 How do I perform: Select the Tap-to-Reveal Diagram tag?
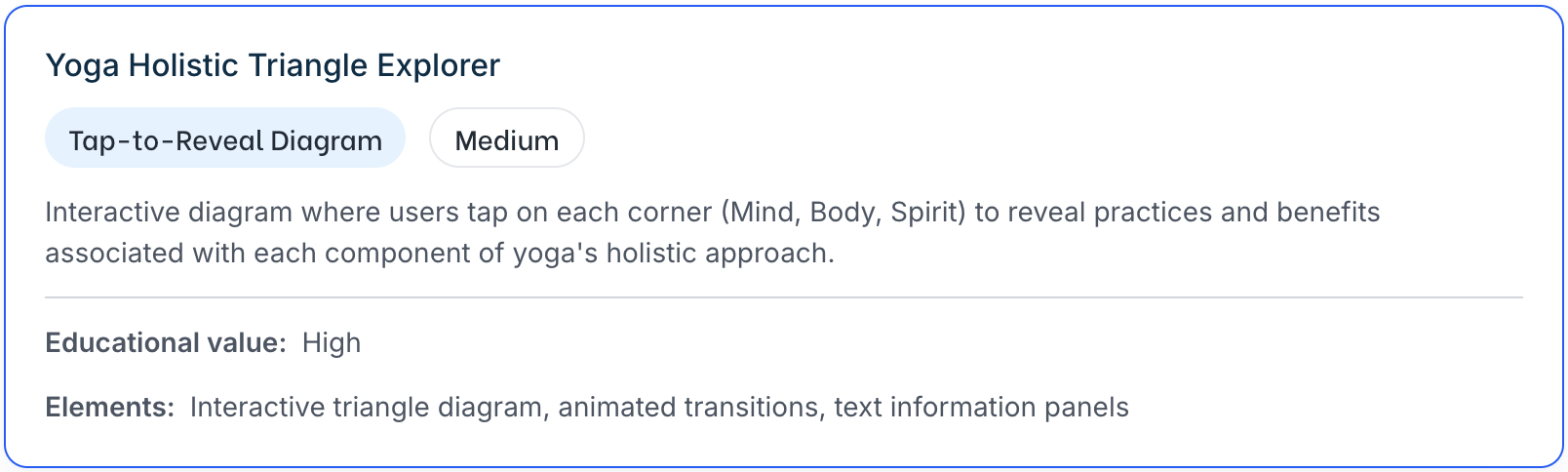point(225,140)
